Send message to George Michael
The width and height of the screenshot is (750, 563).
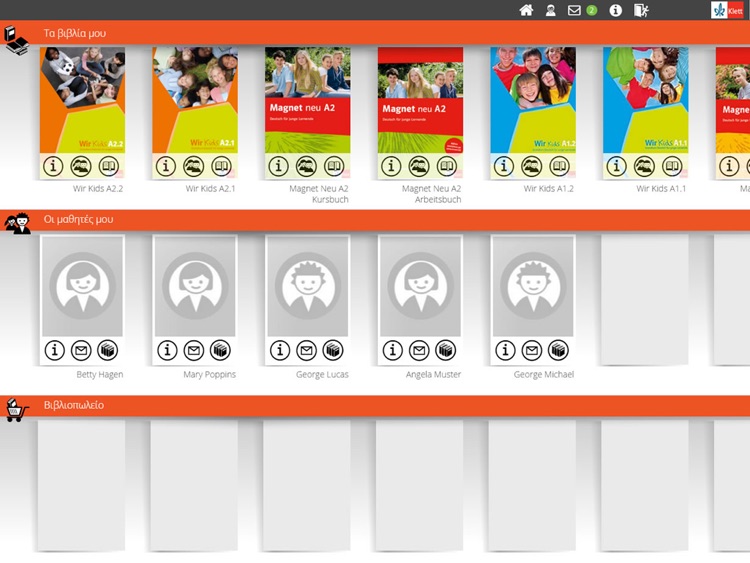pos(532,351)
